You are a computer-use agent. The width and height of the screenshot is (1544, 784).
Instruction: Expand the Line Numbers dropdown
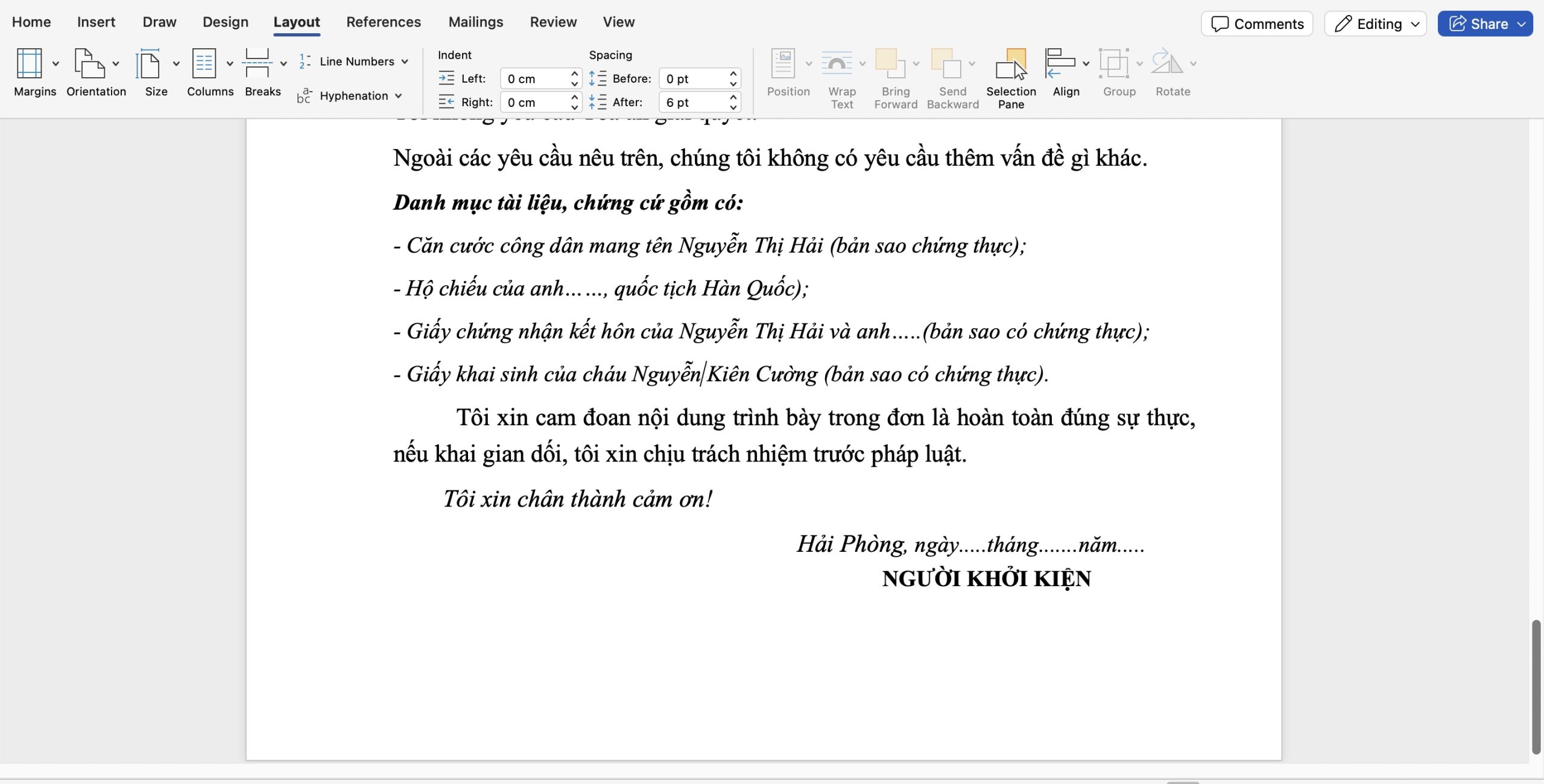(405, 61)
